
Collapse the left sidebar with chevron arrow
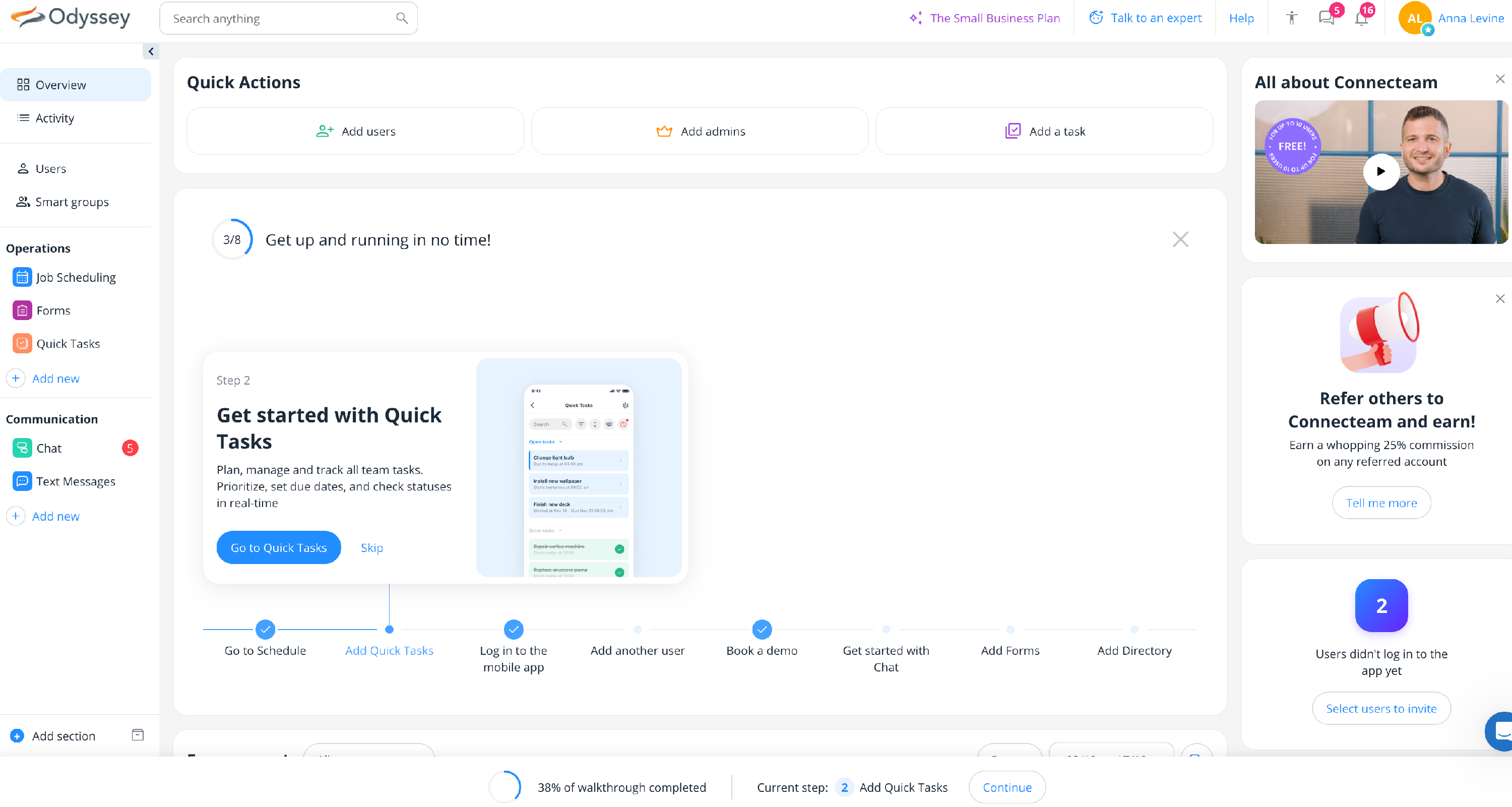pos(151,51)
